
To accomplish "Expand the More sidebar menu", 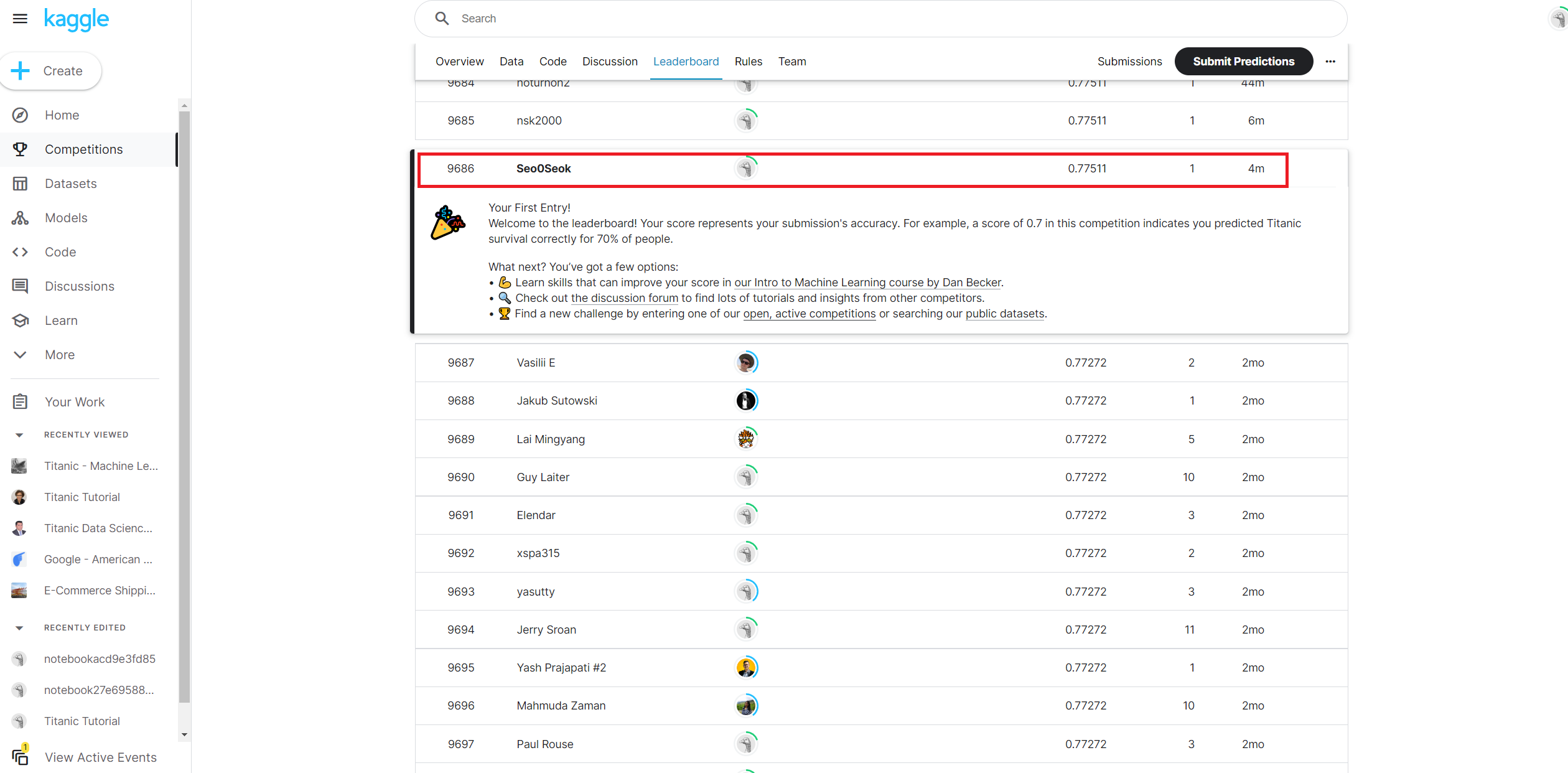I will 59,355.
